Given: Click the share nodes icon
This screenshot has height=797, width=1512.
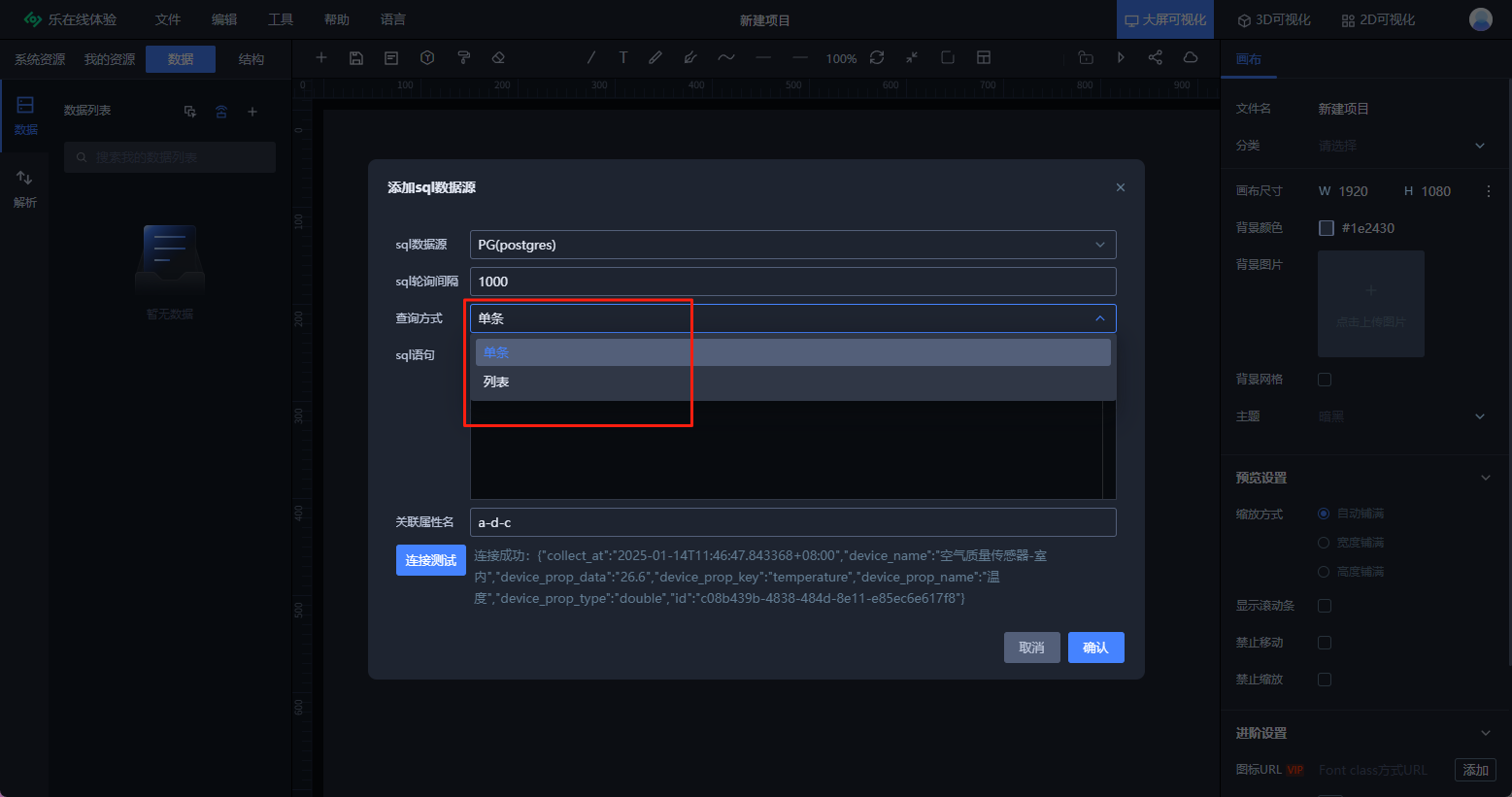Looking at the screenshot, I should click(x=1155, y=58).
